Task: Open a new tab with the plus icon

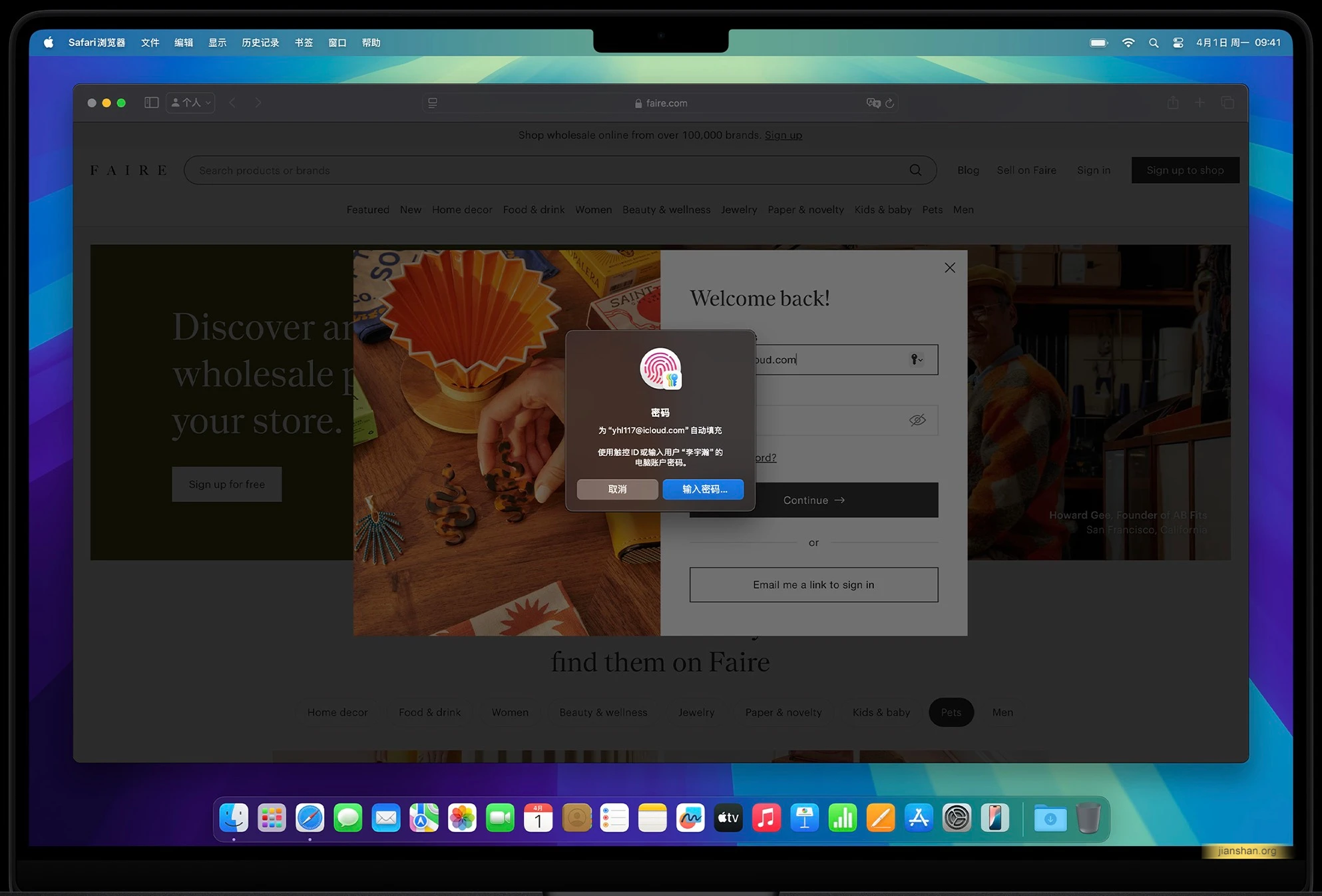Action: pos(1200,103)
